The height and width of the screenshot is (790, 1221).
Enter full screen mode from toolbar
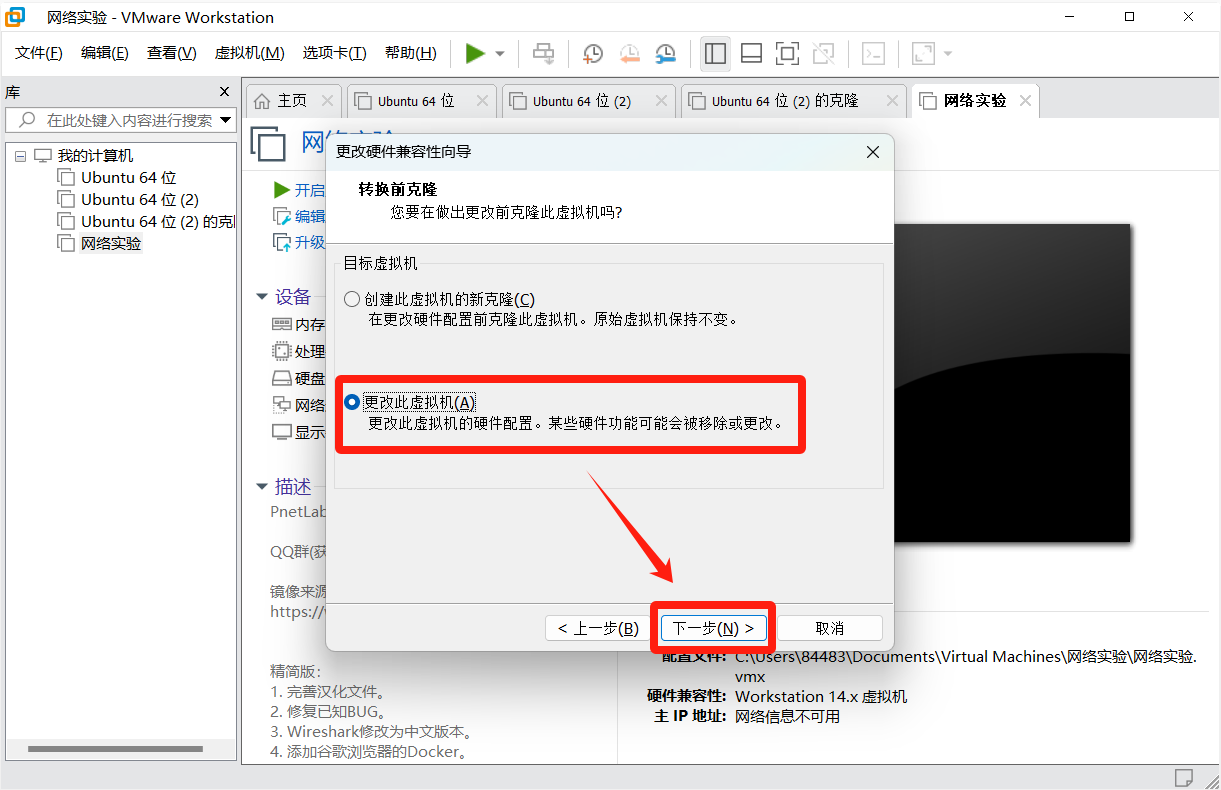pos(787,54)
